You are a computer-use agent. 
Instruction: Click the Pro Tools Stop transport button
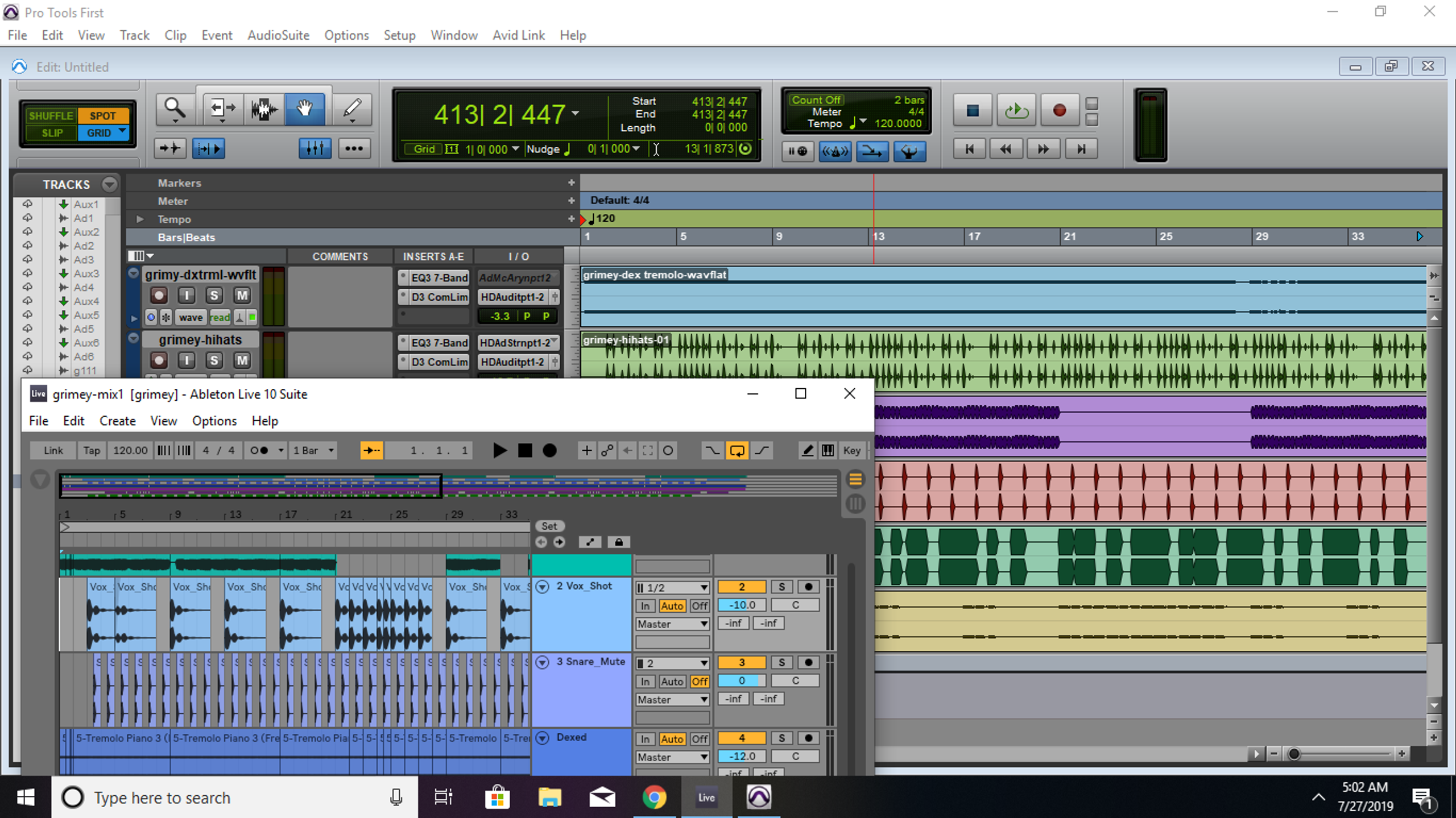(x=973, y=110)
